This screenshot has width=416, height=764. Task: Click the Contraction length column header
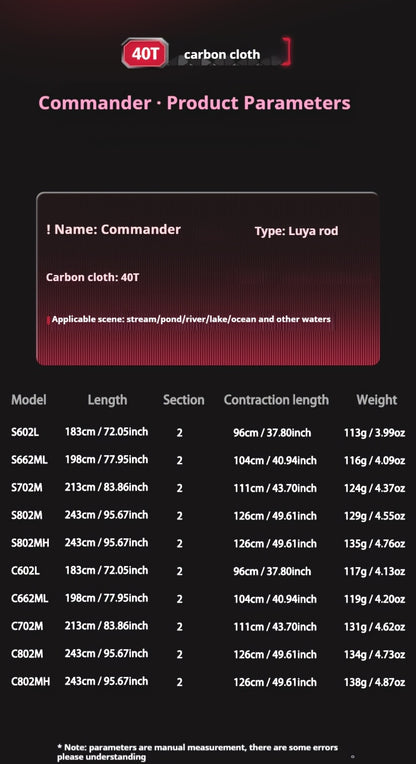pyautogui.click(x=276, y=400)
